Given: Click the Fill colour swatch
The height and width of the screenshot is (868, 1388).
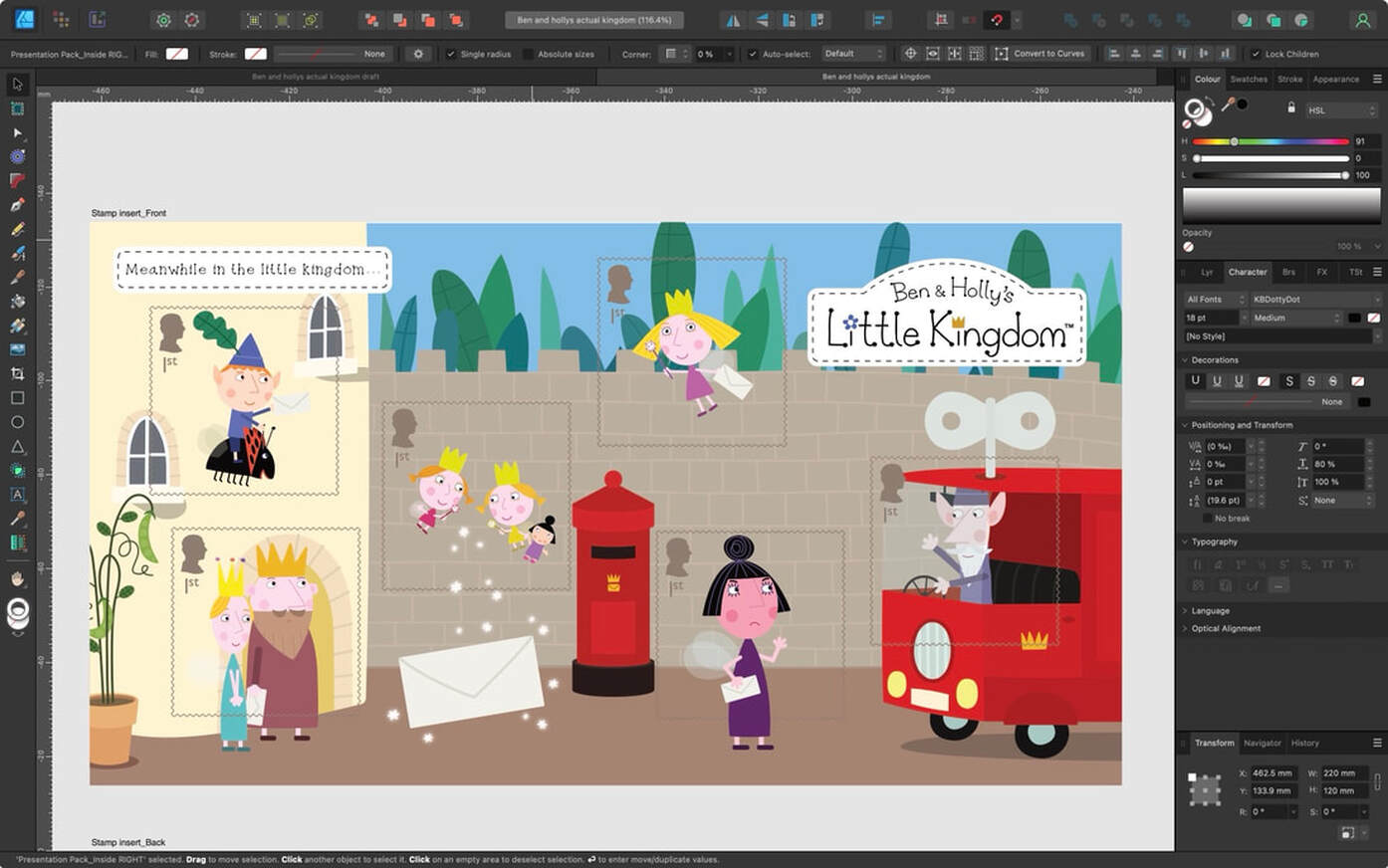Looking at the screenshot, I should (x=176, y=54).
